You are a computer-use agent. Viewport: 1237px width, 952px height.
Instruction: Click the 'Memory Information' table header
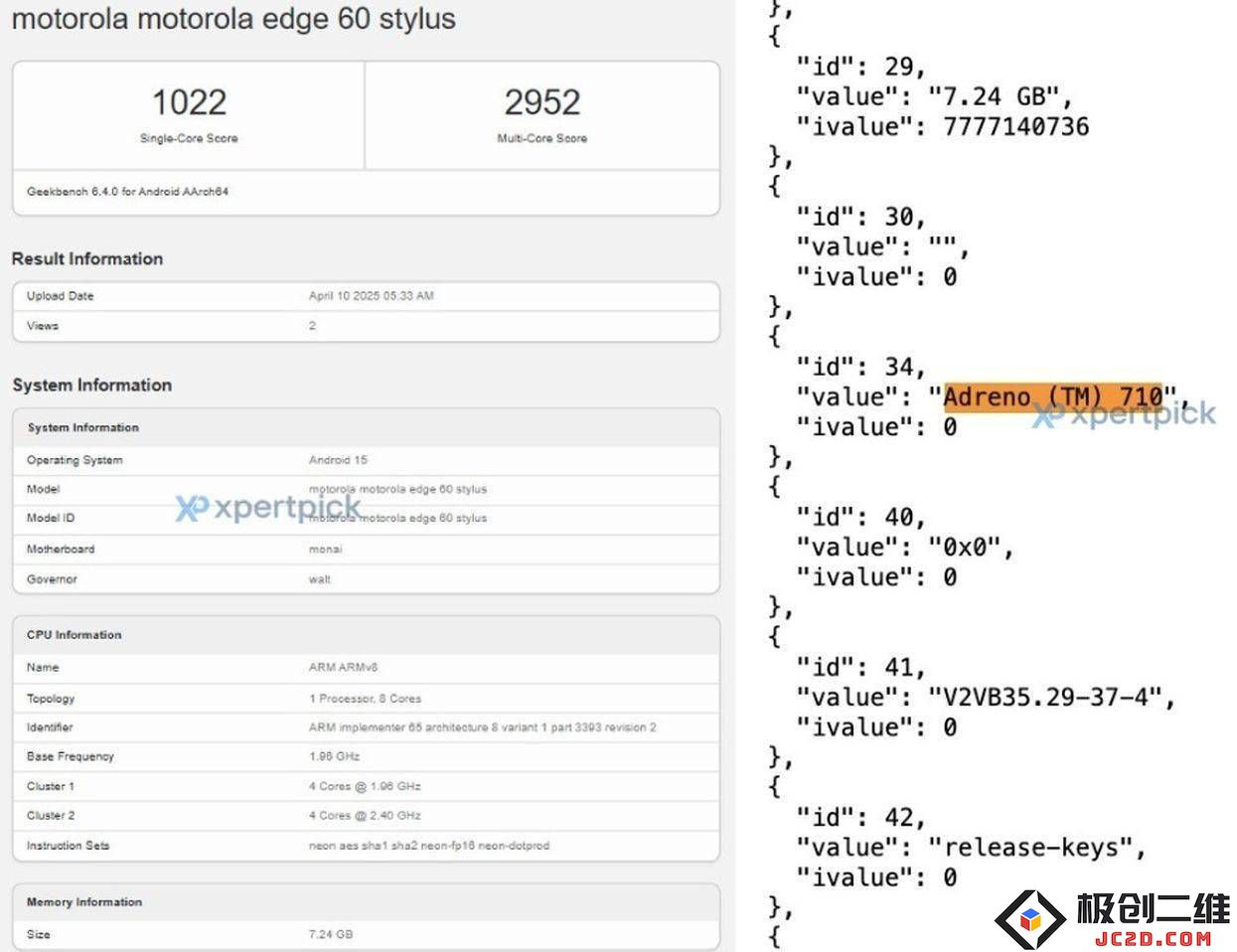point(366,902)
